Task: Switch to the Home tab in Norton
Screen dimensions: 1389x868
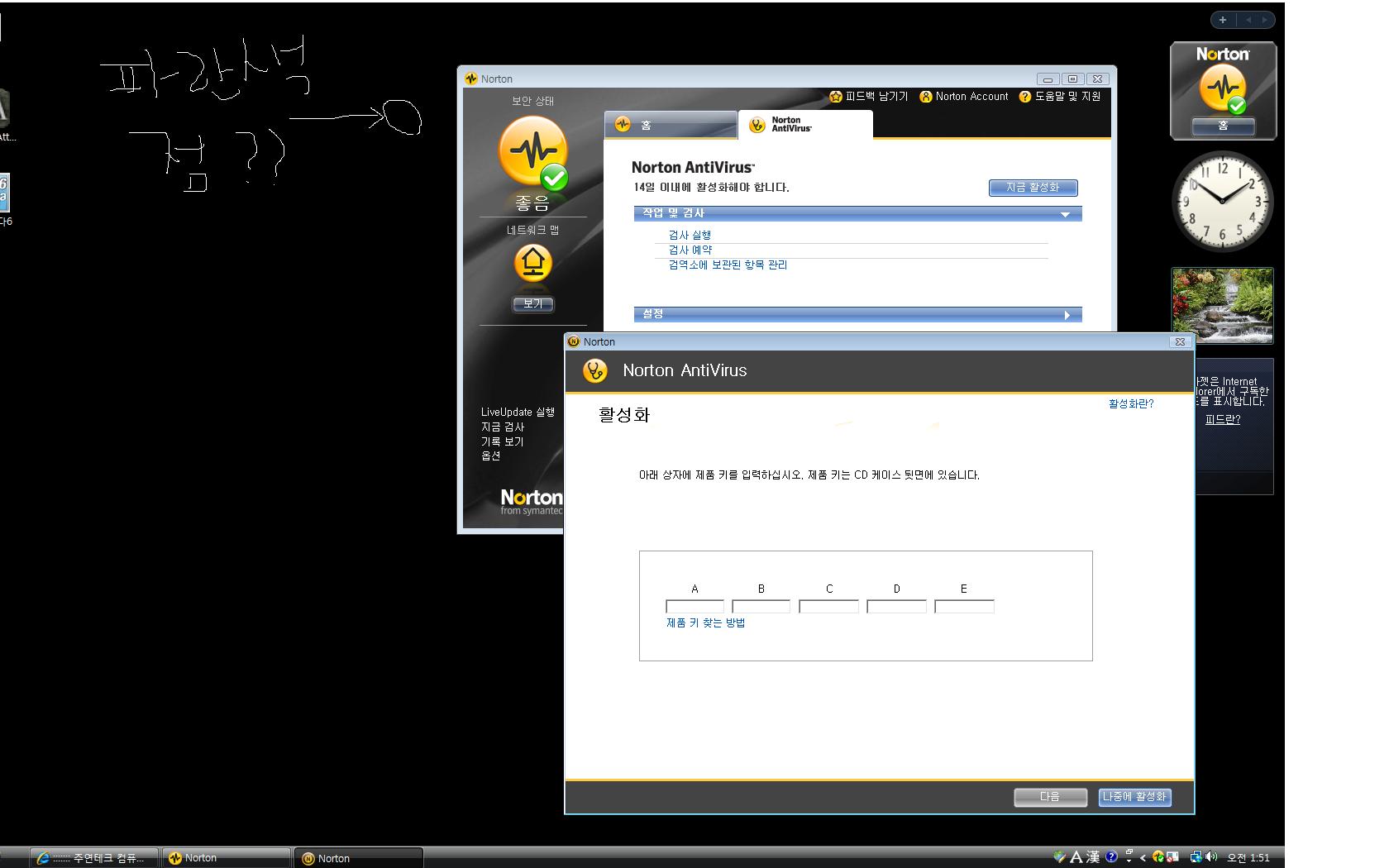Action: tap(670, 125)
